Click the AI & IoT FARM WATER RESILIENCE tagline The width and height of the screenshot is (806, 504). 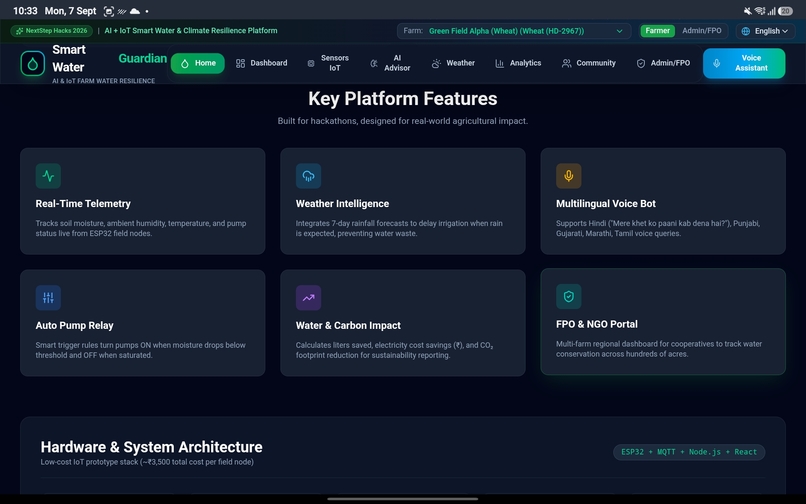(x=103, y=81)
